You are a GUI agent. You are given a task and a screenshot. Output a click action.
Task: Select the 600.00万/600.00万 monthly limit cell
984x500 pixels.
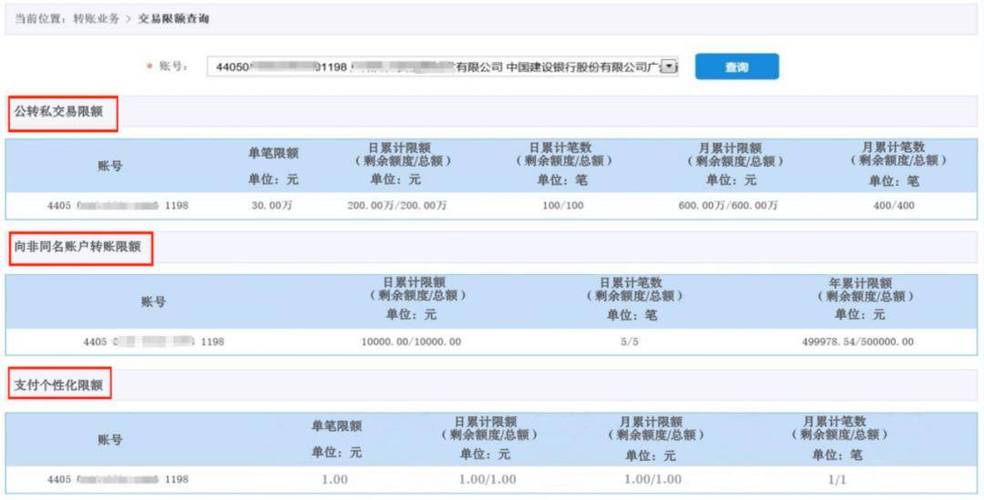click(x=729, y=206)
